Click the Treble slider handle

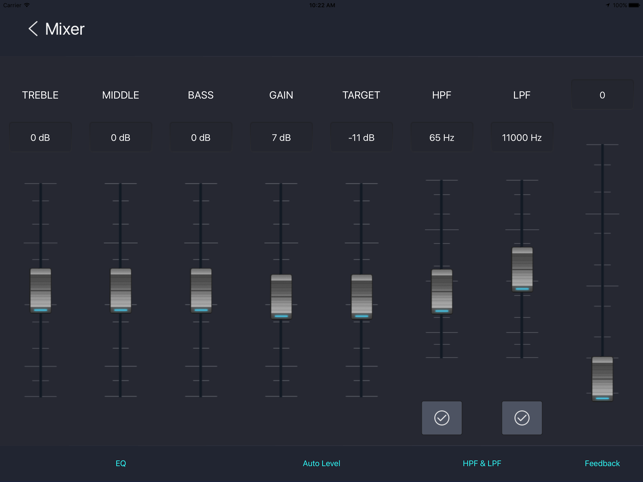click(x=41, y=290)
